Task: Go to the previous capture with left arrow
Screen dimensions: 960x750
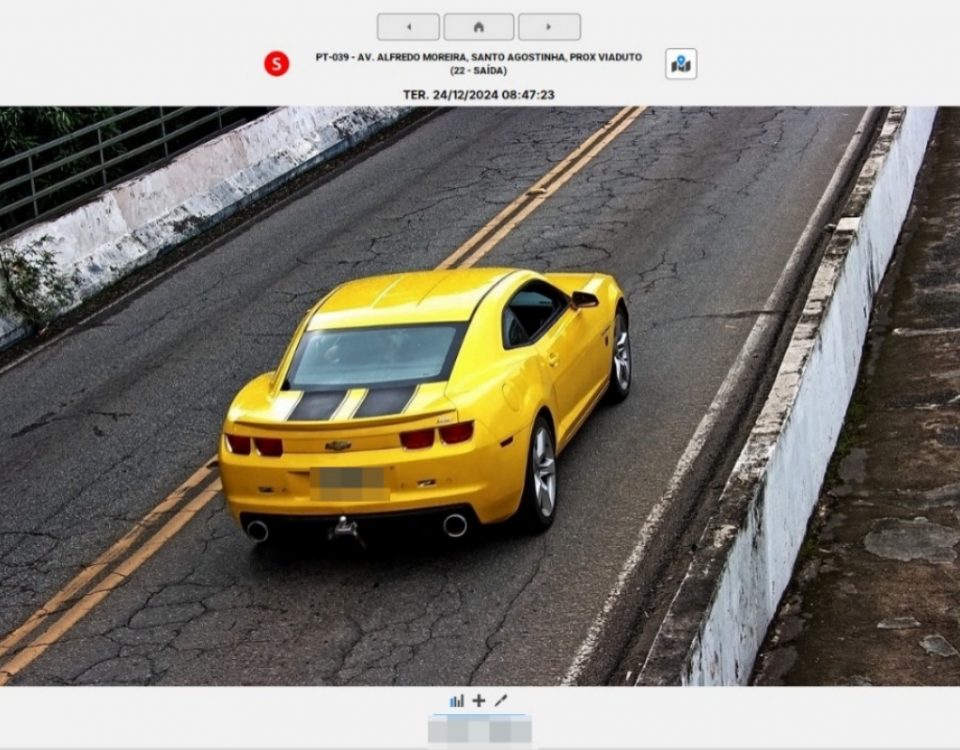Action: tap(408, 27)
